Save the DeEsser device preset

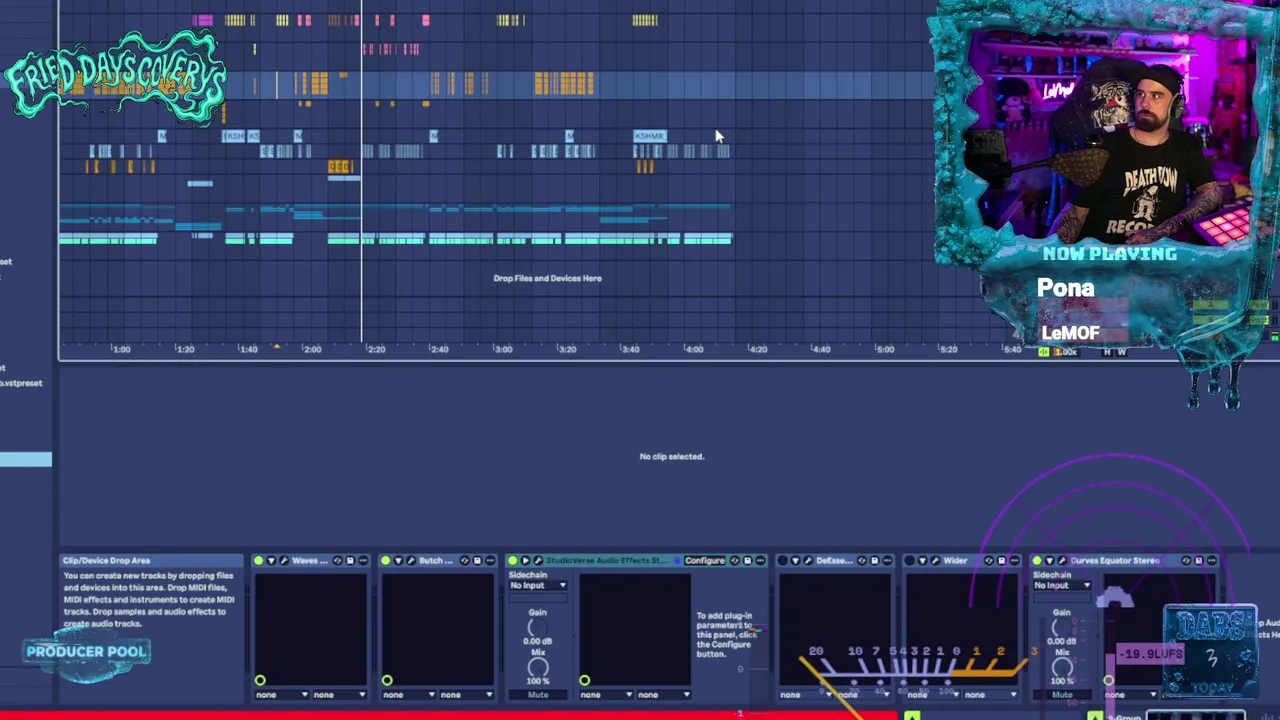click(874, 560)
